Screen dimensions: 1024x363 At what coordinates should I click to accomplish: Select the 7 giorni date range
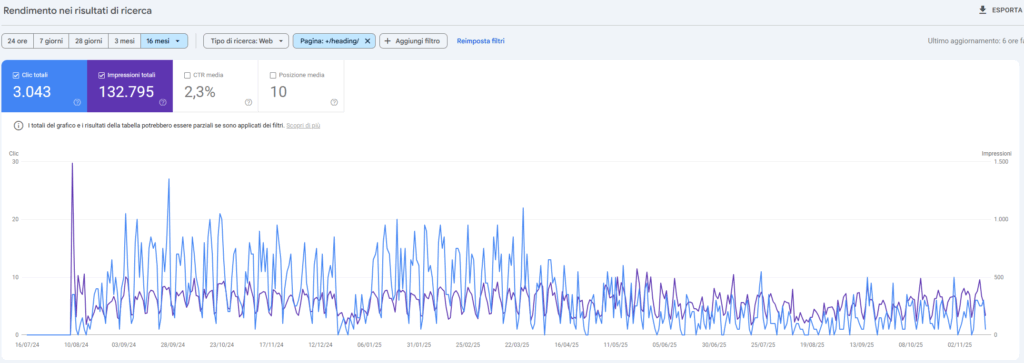51,41
